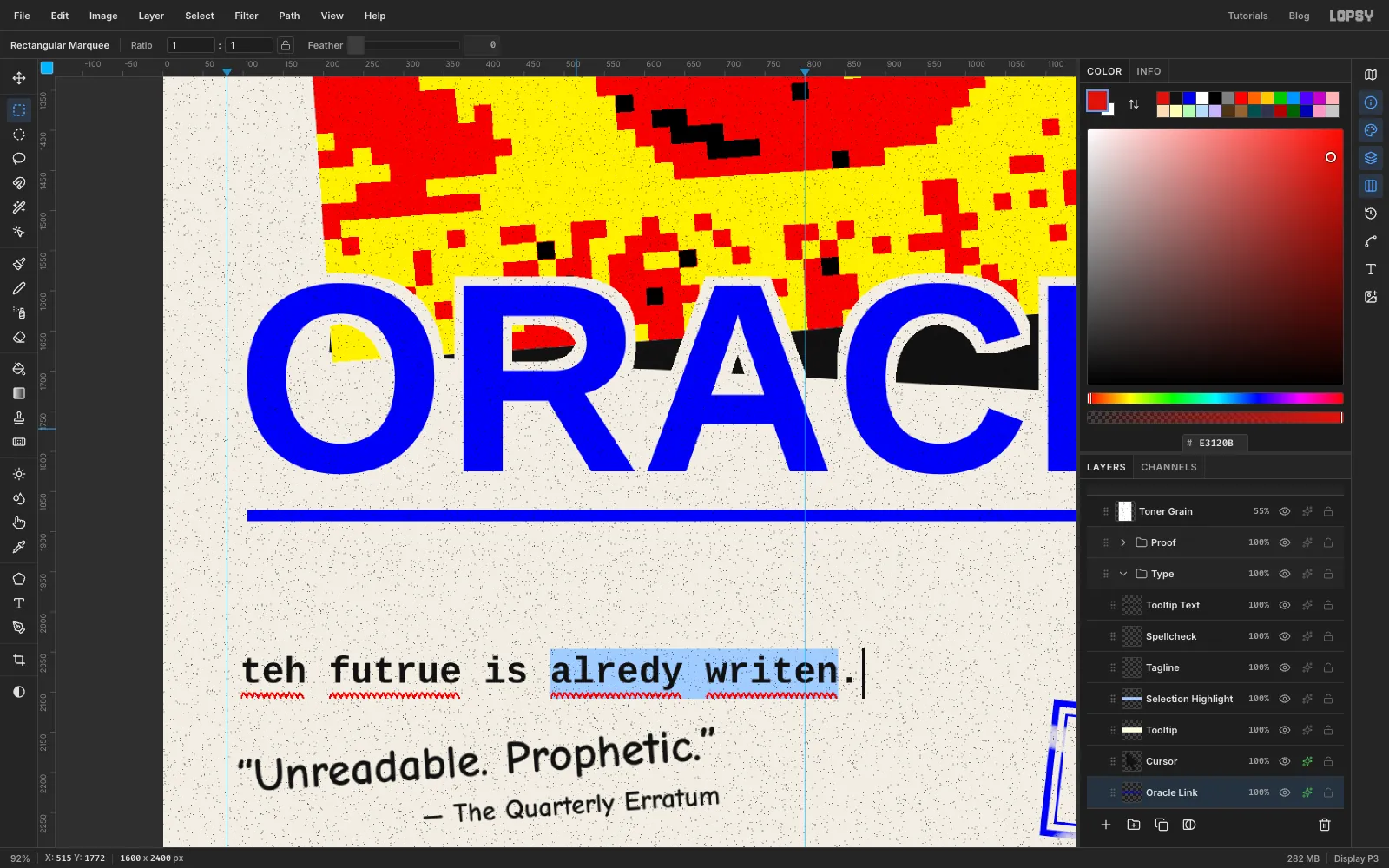Open the Filter menu
Viewport: 1389px width, 868px height.
[x=247, y=16]
